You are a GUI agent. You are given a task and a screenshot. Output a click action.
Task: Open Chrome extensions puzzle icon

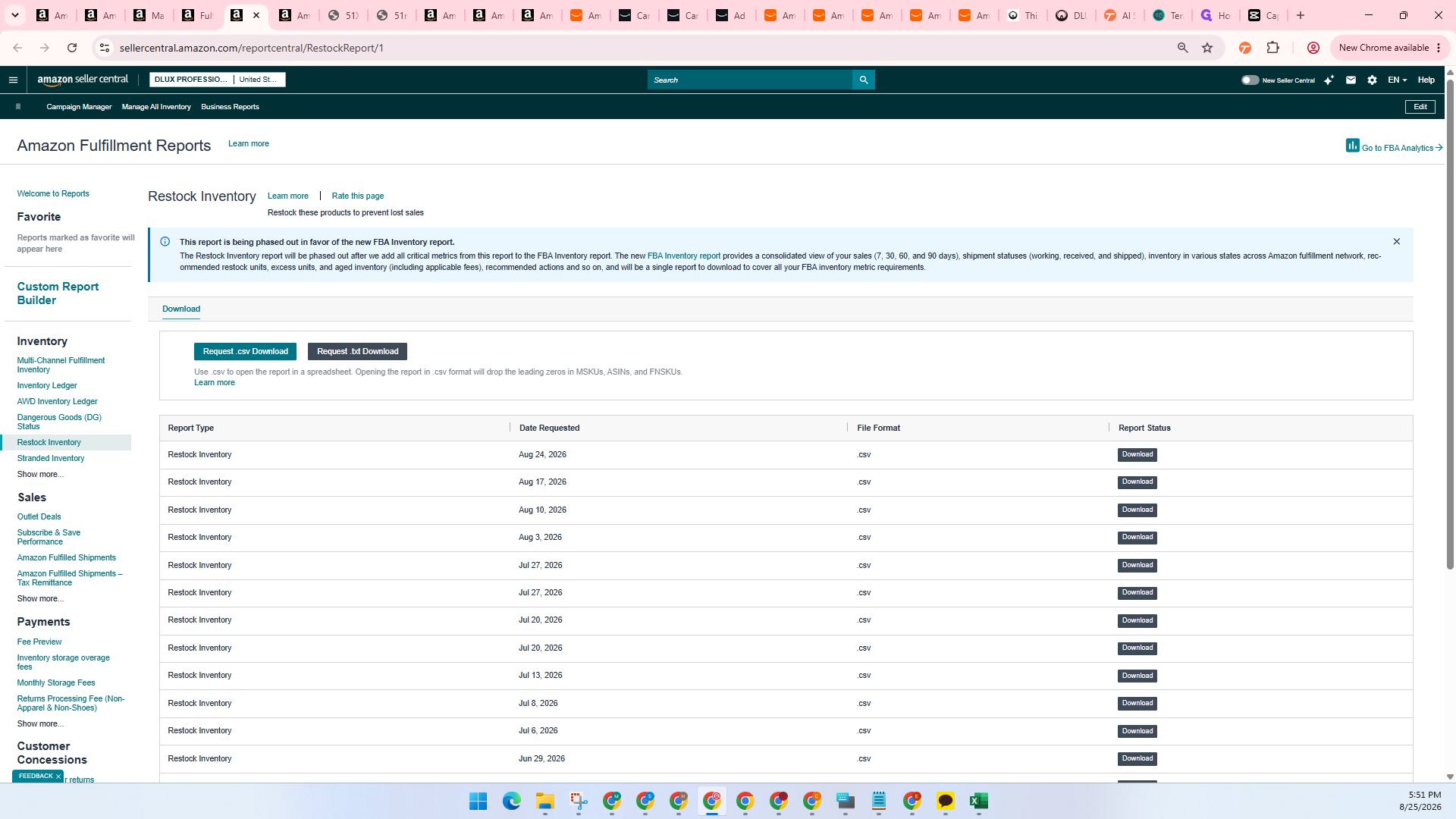point(1272,48)
